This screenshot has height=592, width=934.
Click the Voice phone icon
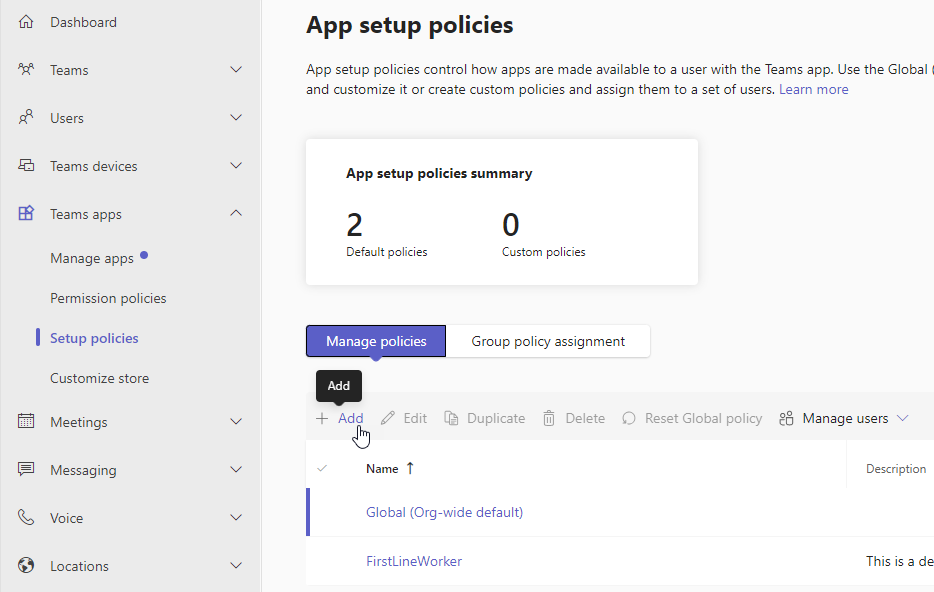coord(26,518)
